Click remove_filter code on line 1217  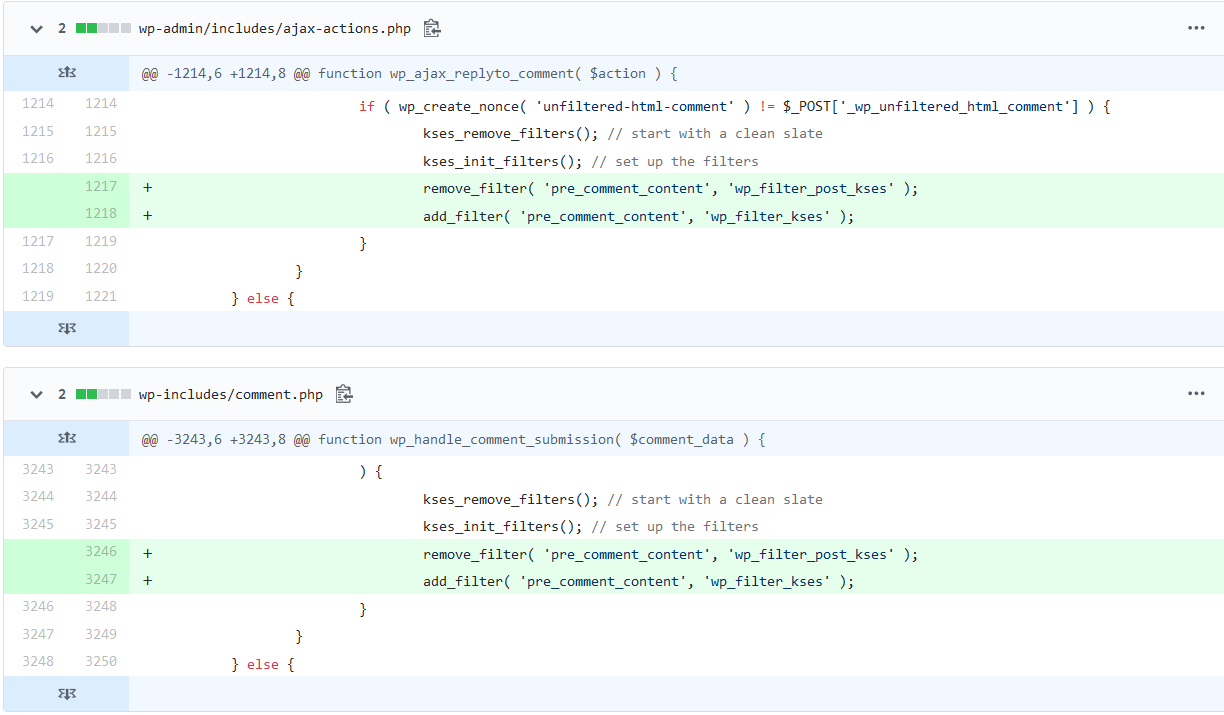point(670,189)
